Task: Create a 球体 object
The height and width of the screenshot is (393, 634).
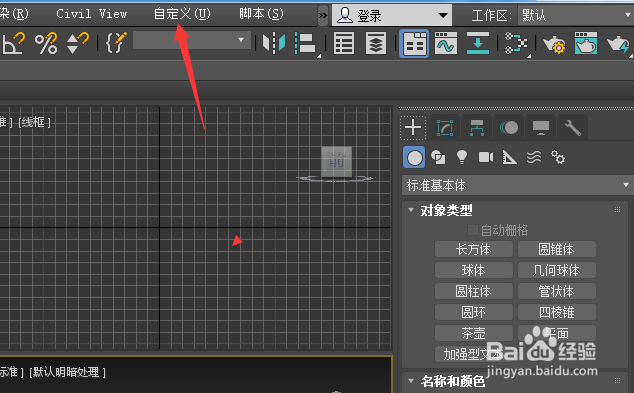Action: [x=473, y=270]
